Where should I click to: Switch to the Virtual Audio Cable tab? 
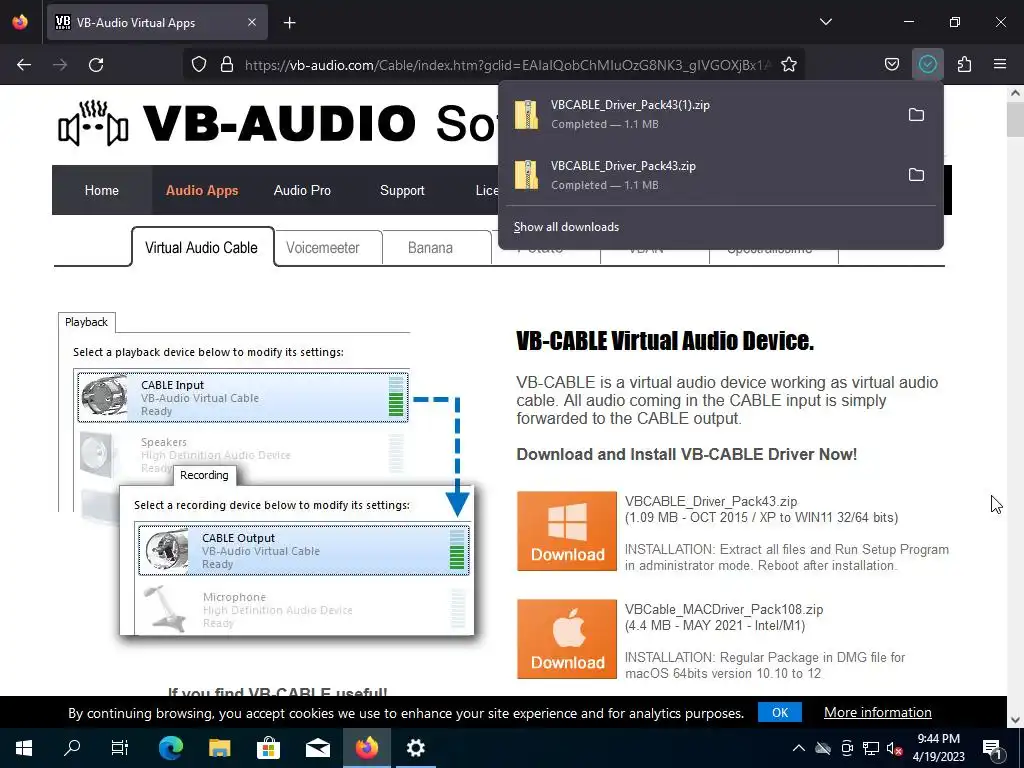pyautogui.click(x=202, y=248)
